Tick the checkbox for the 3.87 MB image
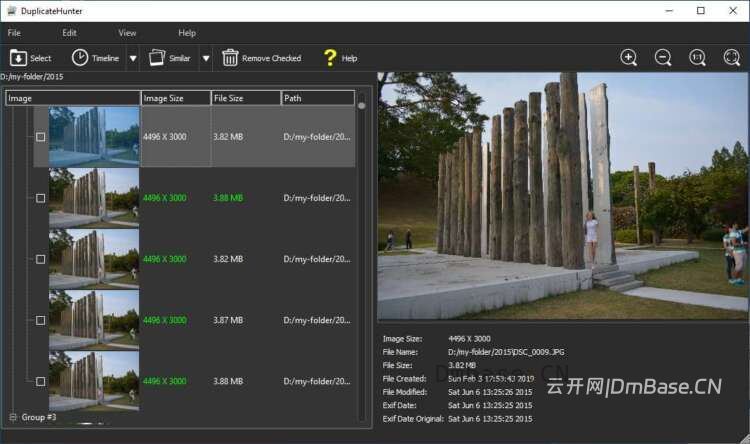This screenshot has width=750, height=444. tap(41, 320)
